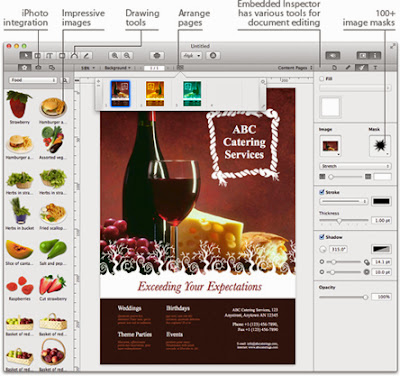Select the Cut strawberry clipart image
This screenshot has width=400, height=376.
(x=53, y=284)
